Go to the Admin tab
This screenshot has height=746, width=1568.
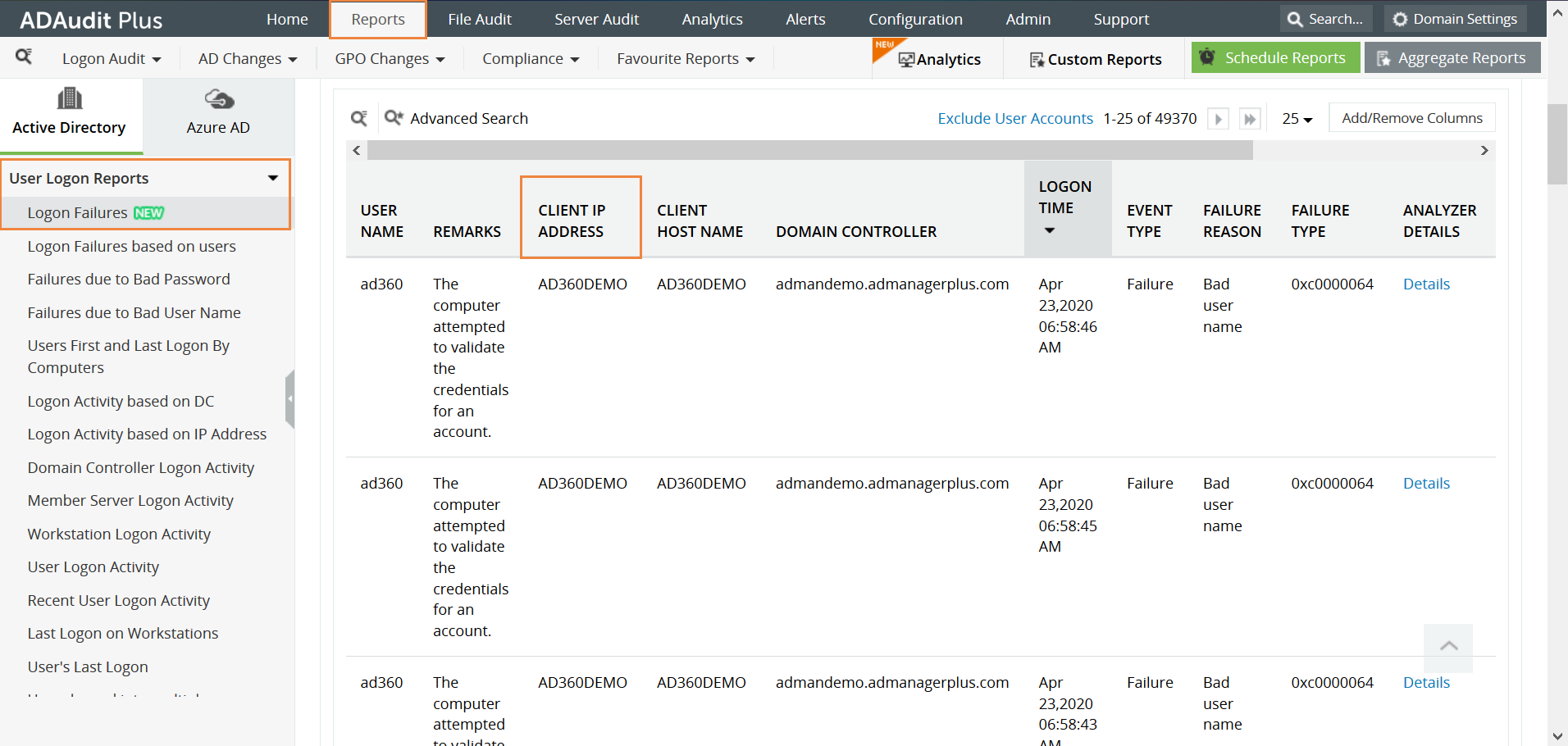[x=1028, y=19]
